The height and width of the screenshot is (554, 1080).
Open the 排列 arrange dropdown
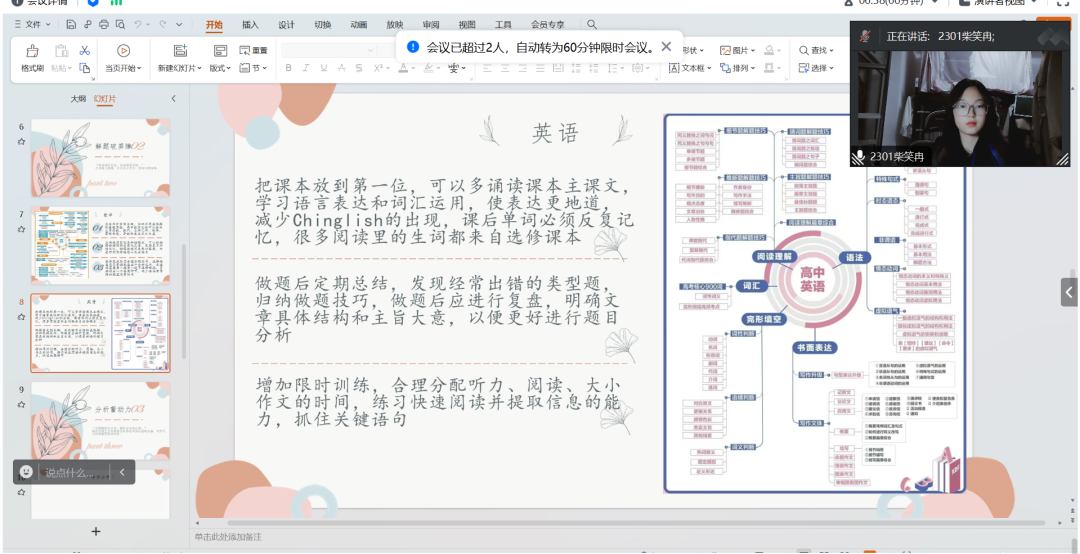click(738, 68)
